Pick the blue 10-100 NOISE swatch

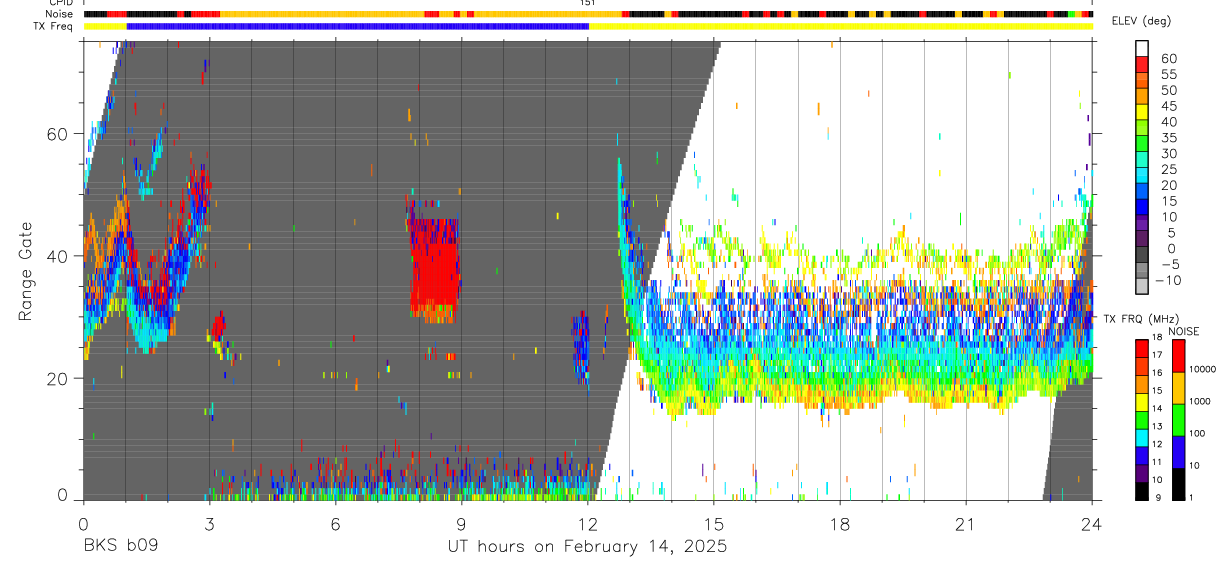[x=1179, y=452]
